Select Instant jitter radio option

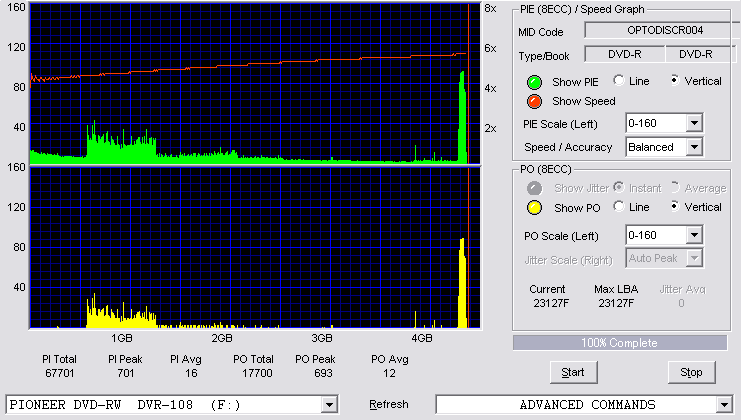click(618, 187)
